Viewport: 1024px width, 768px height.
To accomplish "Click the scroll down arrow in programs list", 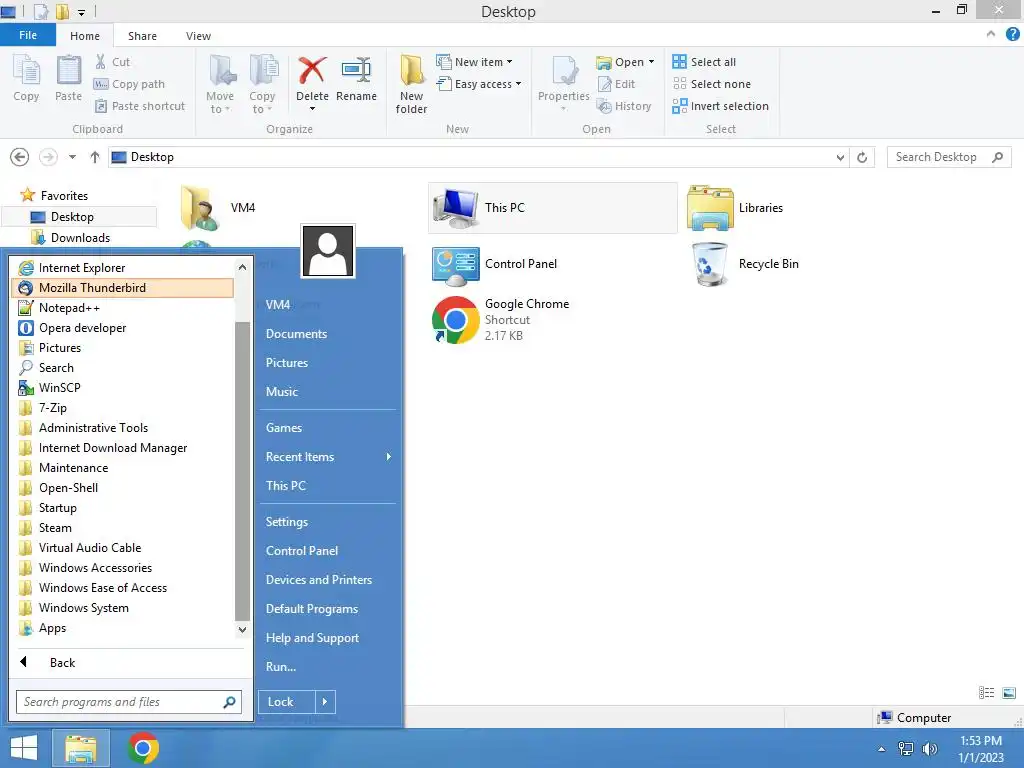I will tap(242, 630).
